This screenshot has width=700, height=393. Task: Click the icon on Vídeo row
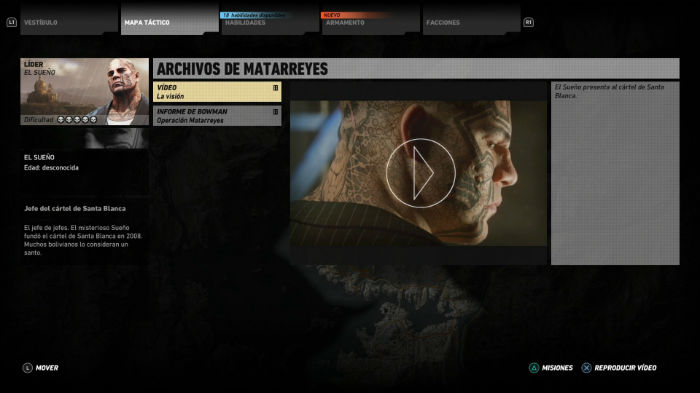pyautogui.click(x=275, y=88)
